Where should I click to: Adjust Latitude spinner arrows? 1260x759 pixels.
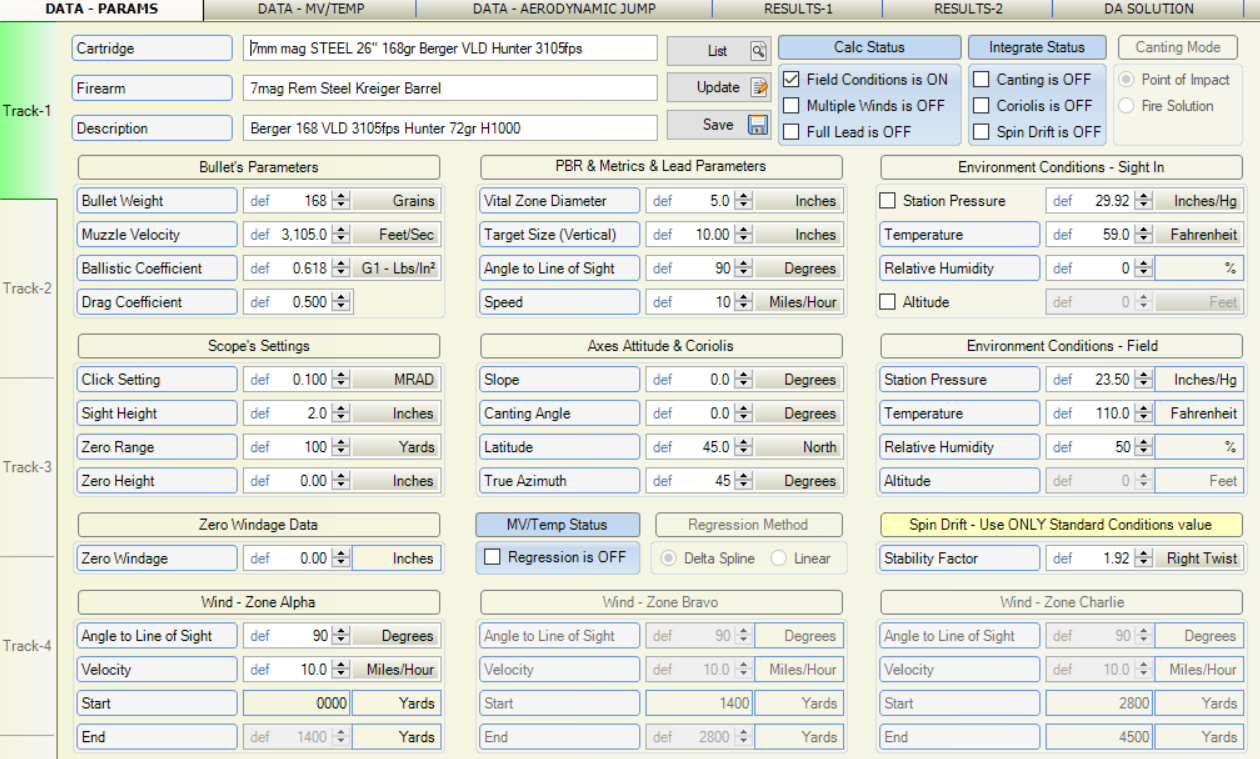(x=744, y=447)
